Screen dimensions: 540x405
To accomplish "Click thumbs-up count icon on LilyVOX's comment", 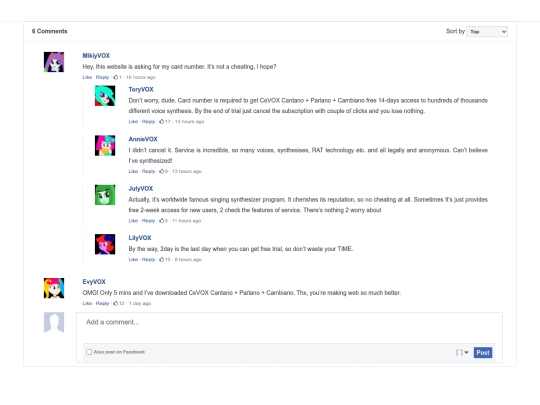I will pyautogui.click(x=162, y=260).
